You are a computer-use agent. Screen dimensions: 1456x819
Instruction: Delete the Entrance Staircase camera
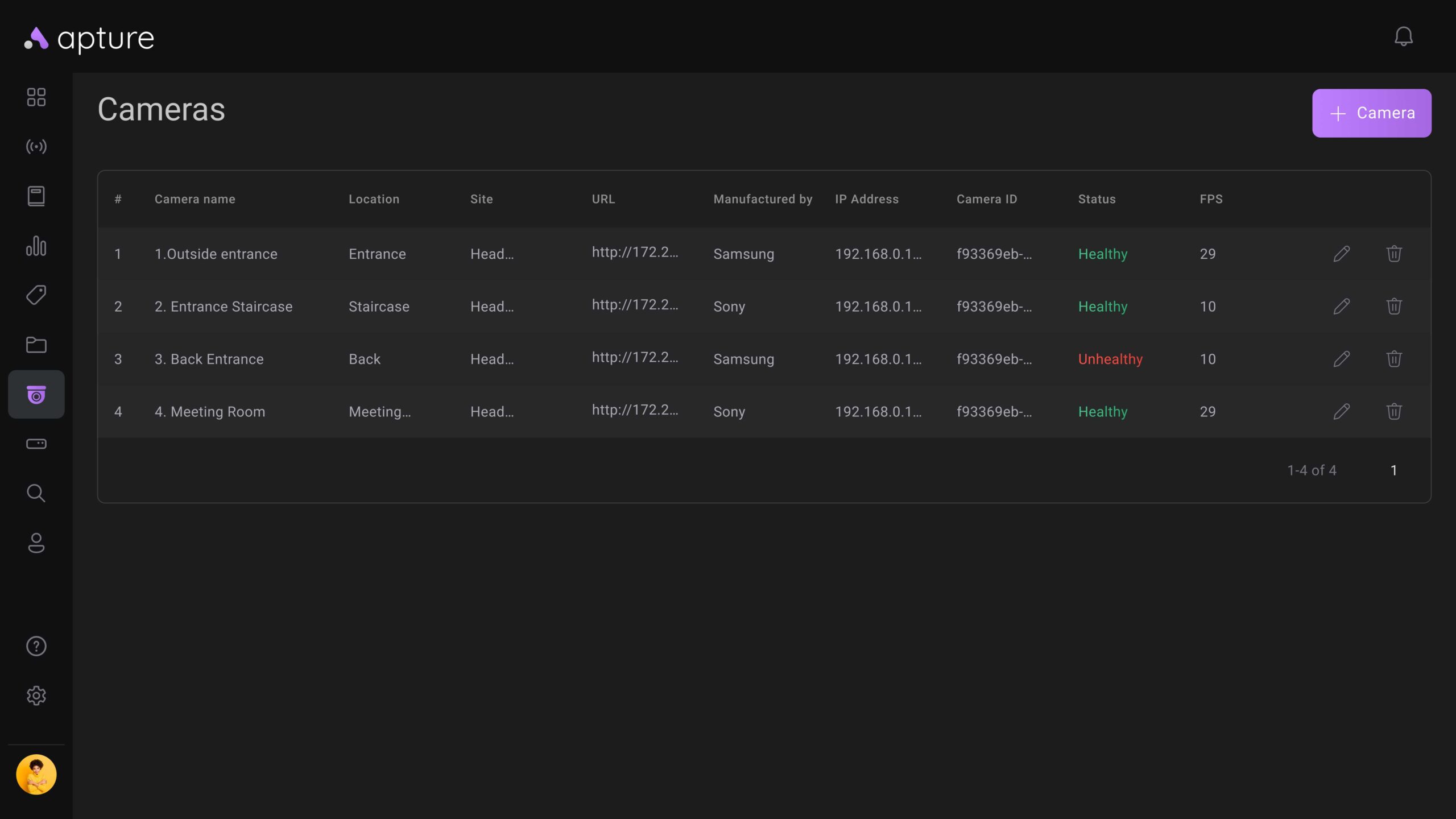1393,307
